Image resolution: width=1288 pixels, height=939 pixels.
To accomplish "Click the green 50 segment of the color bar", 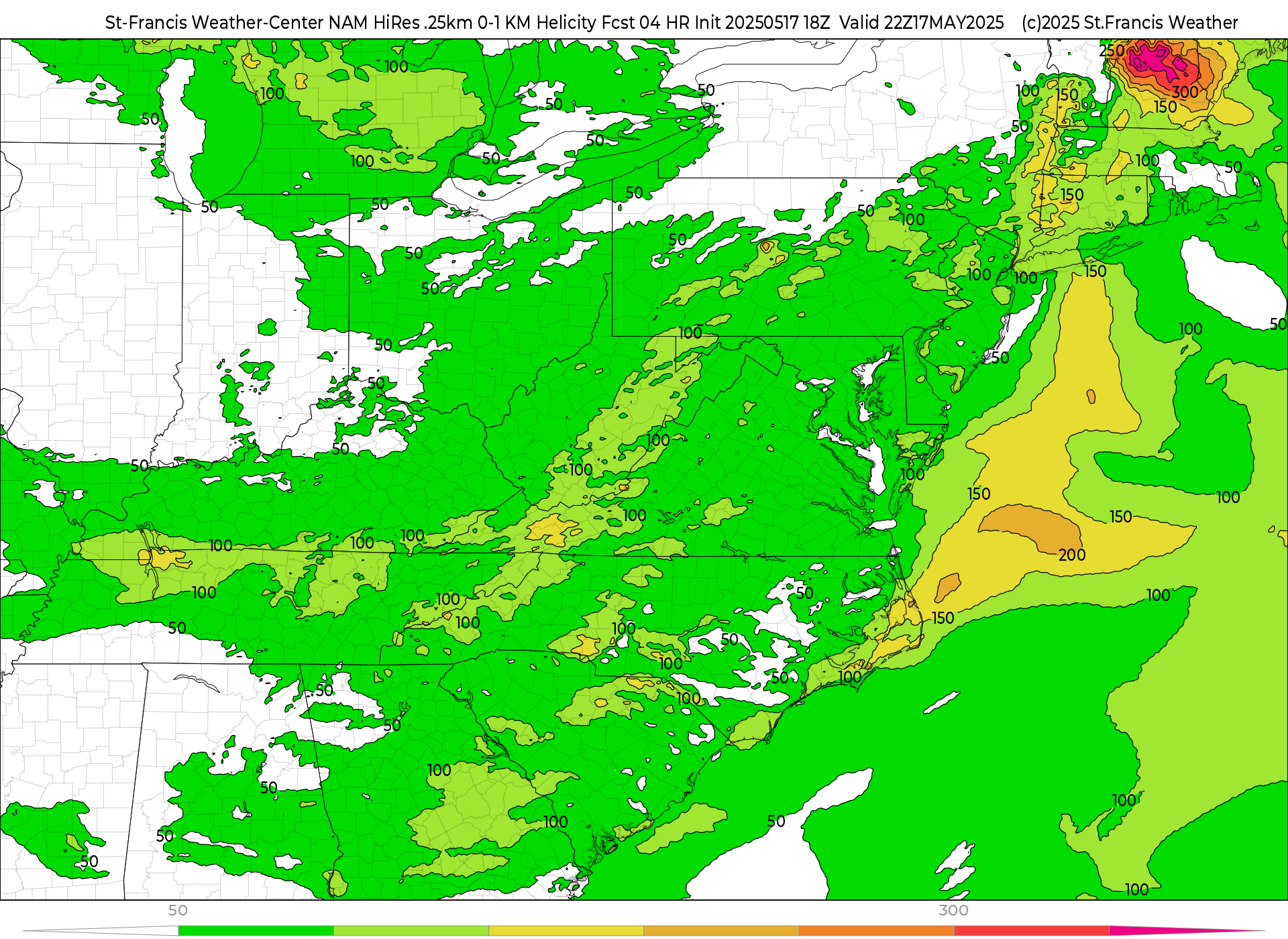I will click(x=256, y=931).
